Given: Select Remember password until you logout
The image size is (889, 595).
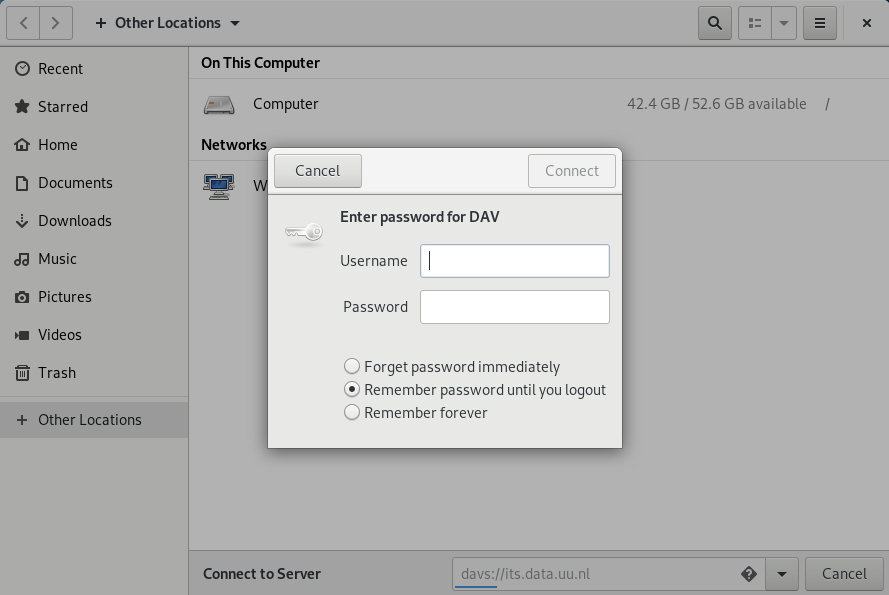Looking at the screenshot, I should (352, 390).
